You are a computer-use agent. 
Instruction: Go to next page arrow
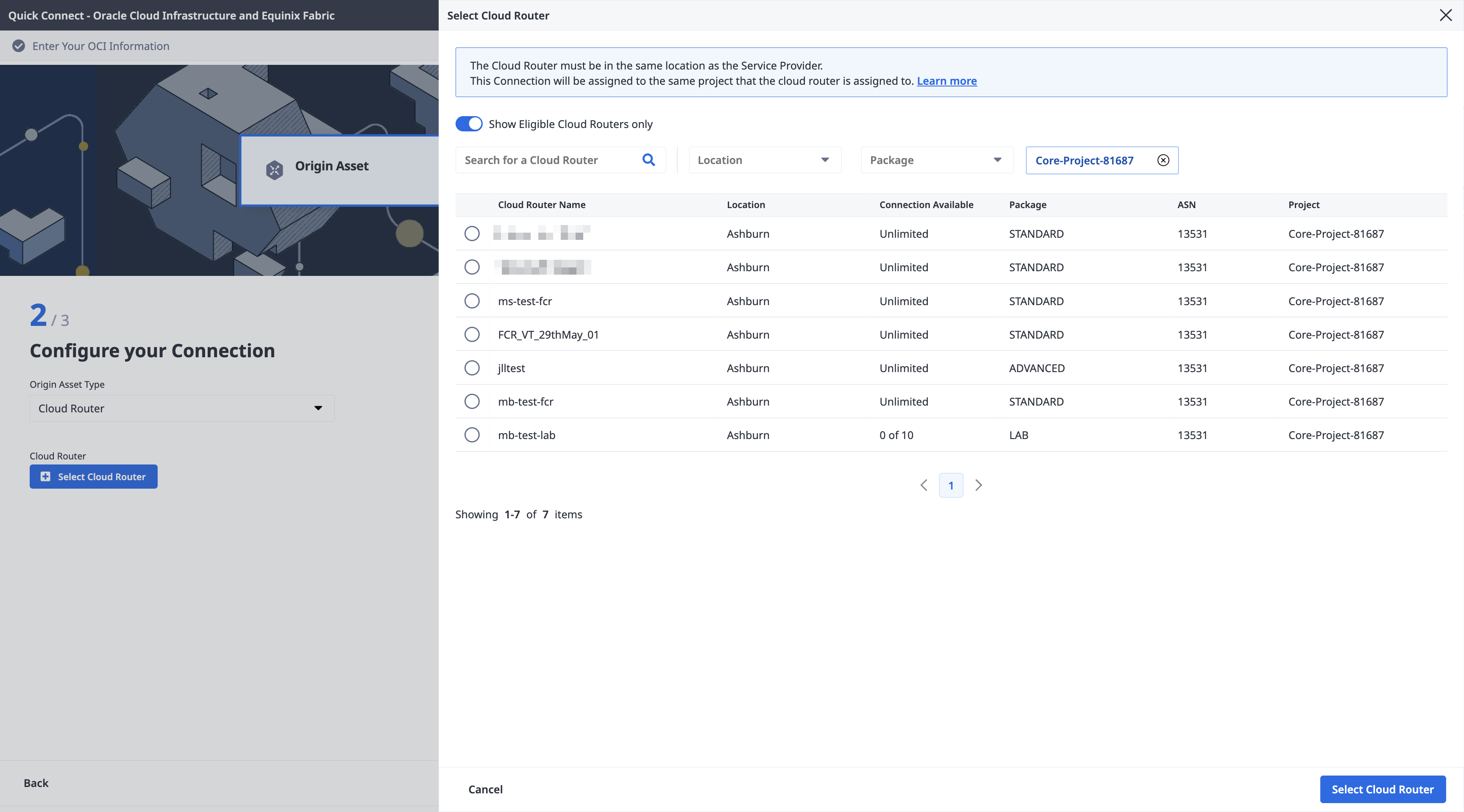[979, 485]
